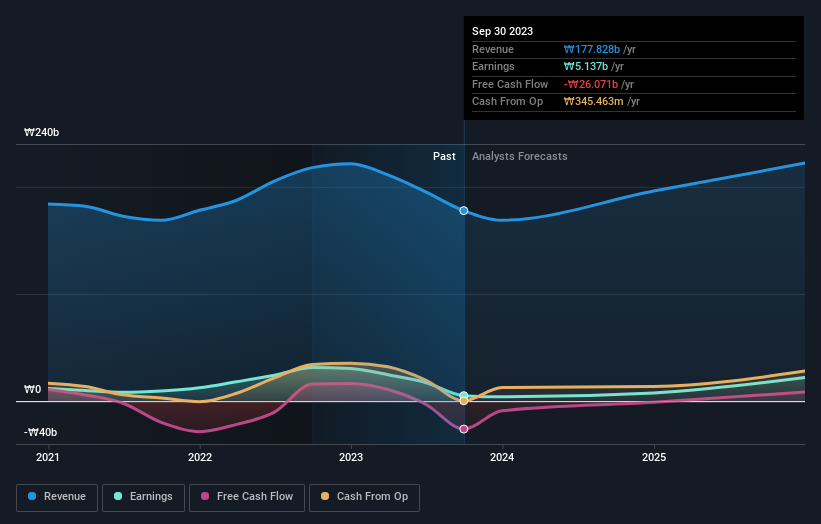Click the Revenue row label in tooltip
The height and width of the screenshot is (524, 821).
coord(493,49)
